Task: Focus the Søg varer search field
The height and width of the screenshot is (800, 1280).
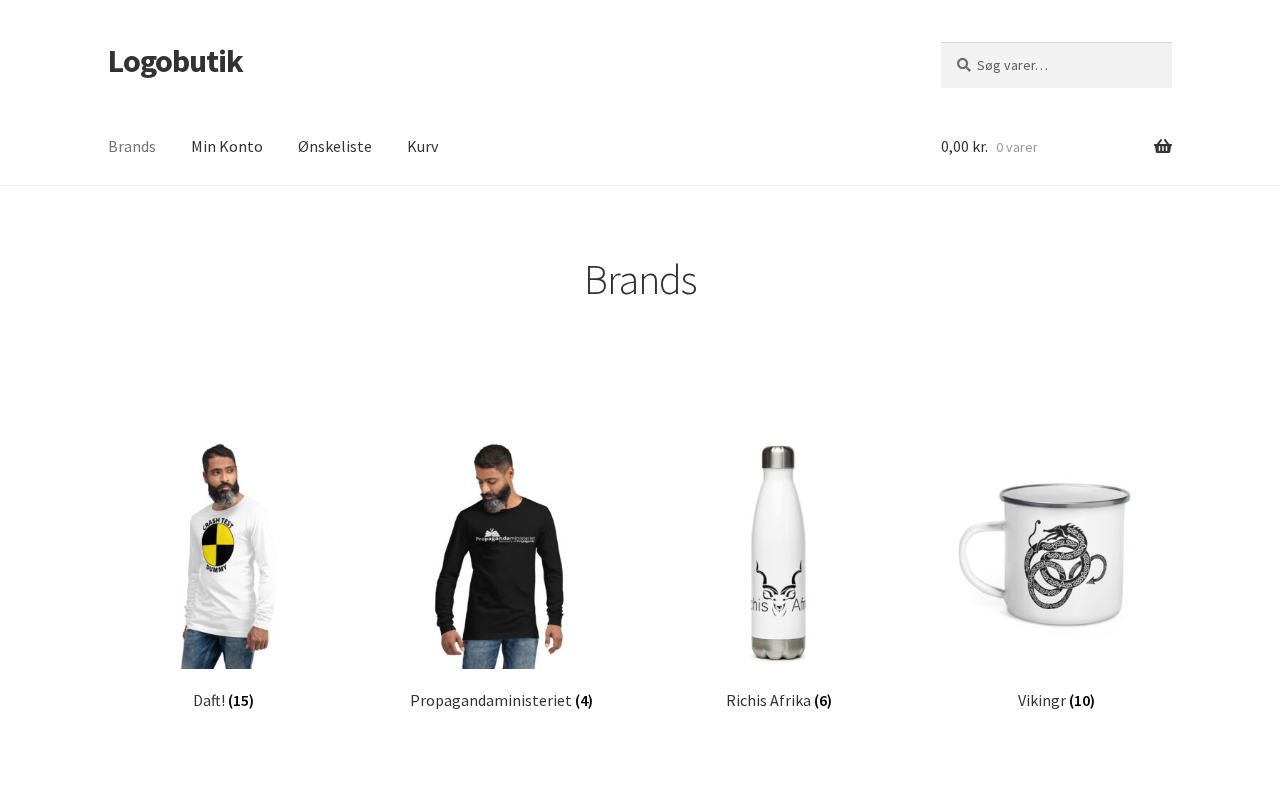Action: [1056, 65]
